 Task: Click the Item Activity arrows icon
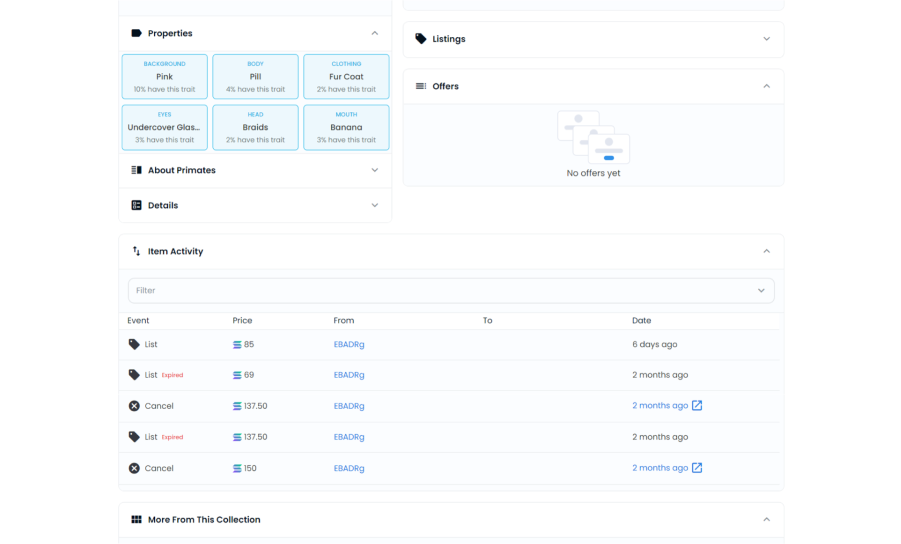click(136, 251)
